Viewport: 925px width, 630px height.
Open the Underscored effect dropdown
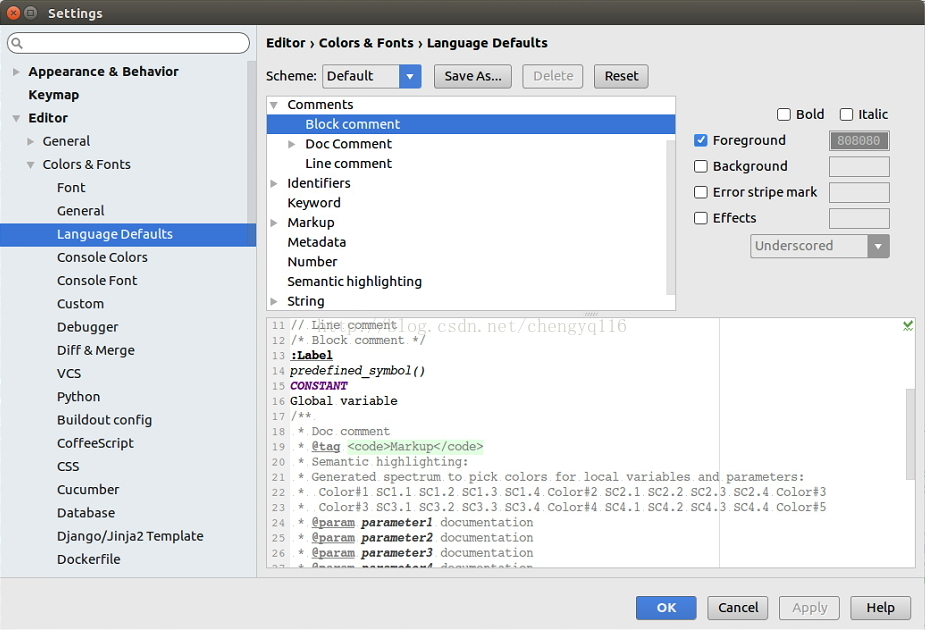(x=876, y=245)
